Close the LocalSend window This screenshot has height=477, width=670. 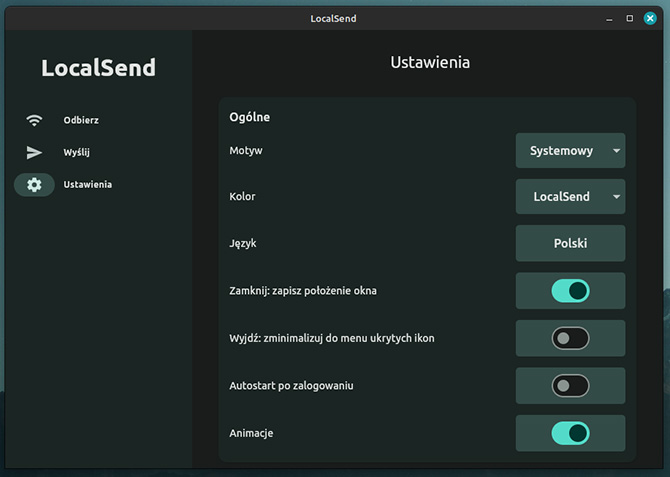[650, 18]
